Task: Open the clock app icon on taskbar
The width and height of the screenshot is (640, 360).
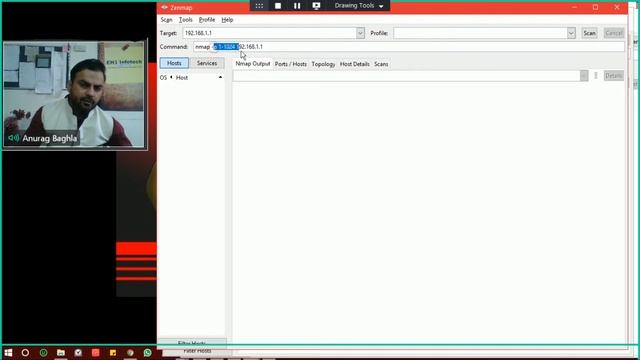Action: point(78,353)
